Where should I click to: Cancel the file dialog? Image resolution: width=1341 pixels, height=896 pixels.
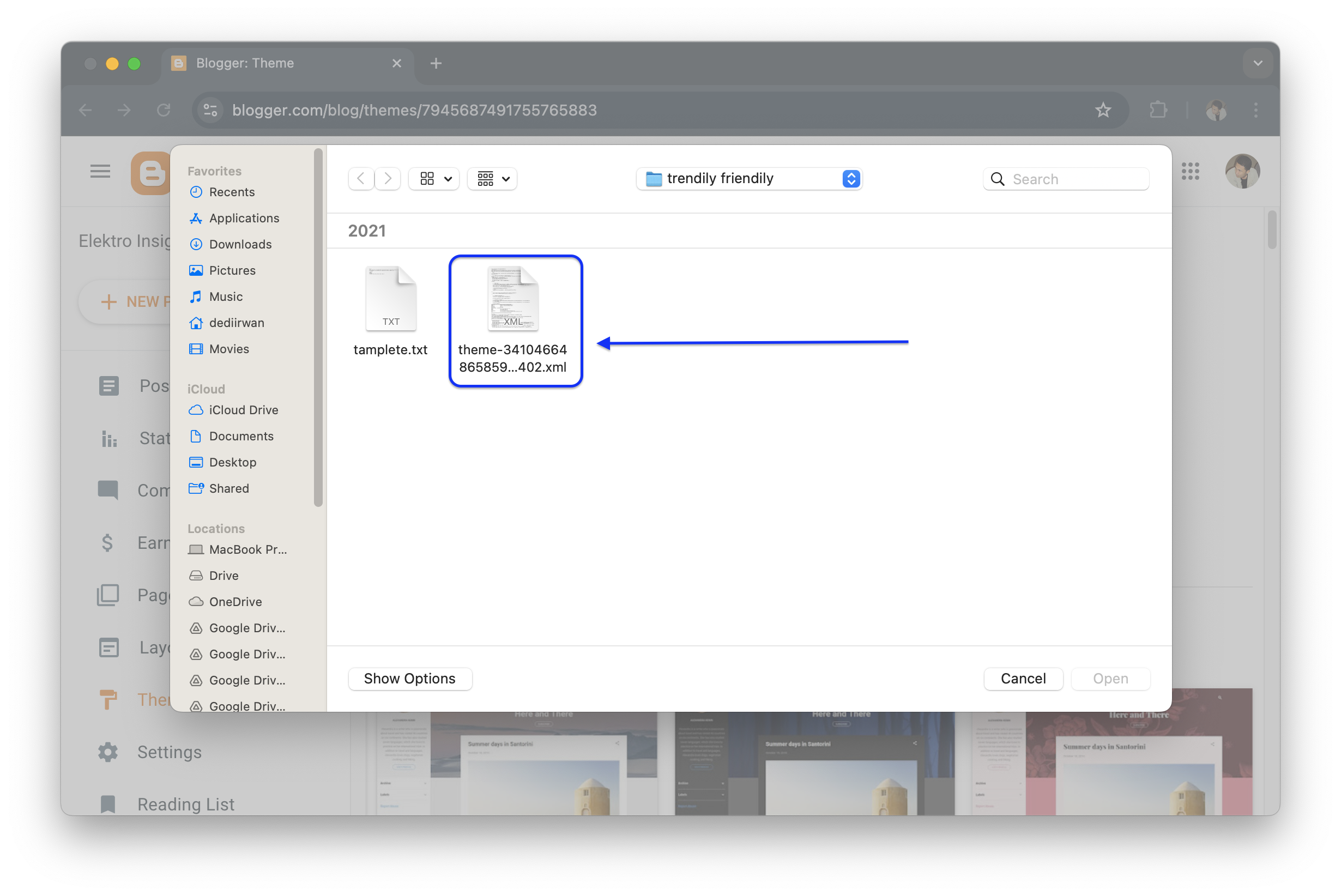pos(1023,679)
